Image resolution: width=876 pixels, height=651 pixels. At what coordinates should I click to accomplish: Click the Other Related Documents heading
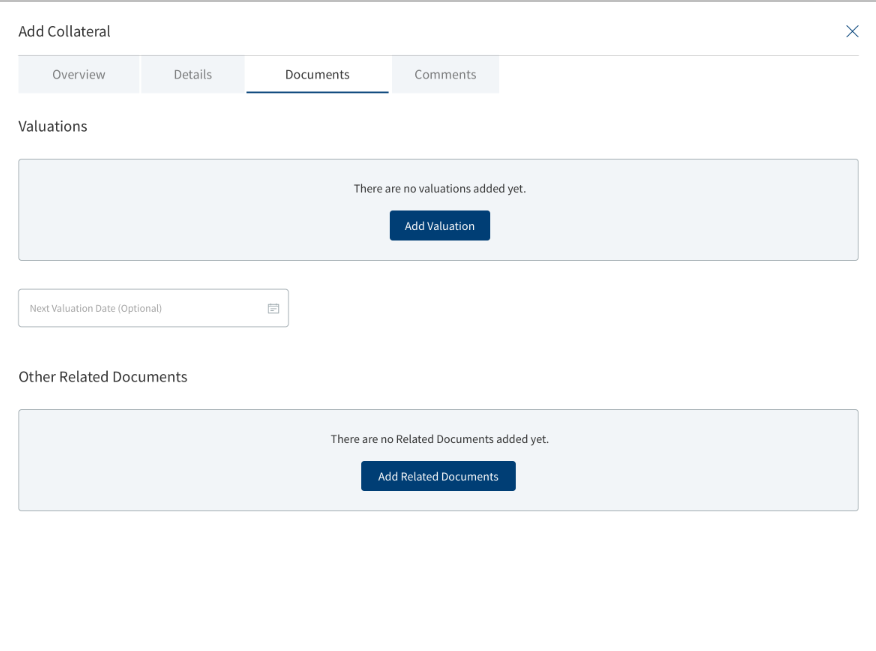(x=103, y=377)
